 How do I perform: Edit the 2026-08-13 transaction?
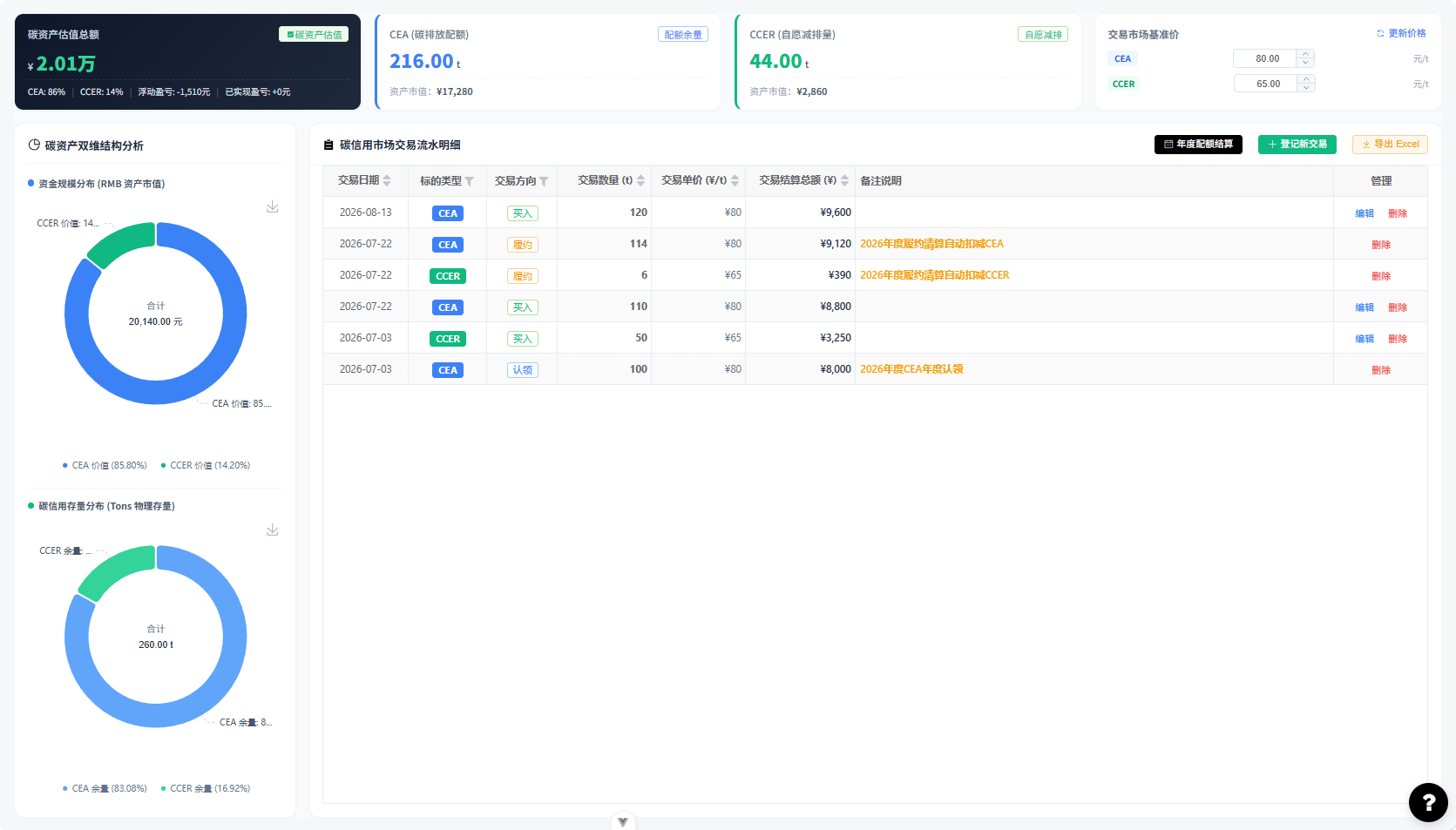coord(1365,213)
